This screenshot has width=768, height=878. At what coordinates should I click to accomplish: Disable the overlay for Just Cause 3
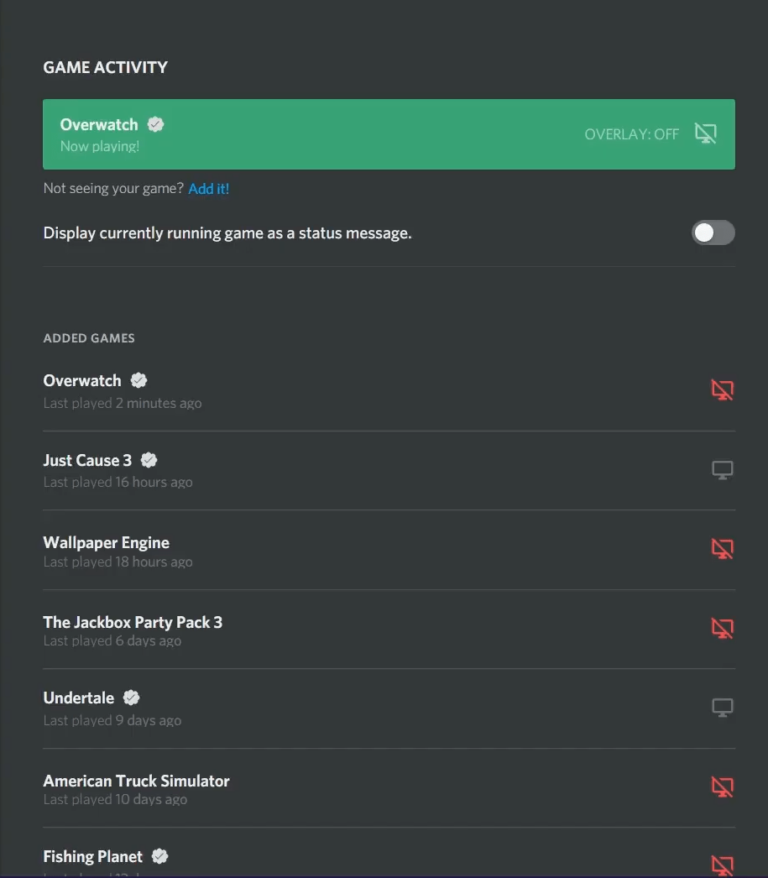pos(722,469)
